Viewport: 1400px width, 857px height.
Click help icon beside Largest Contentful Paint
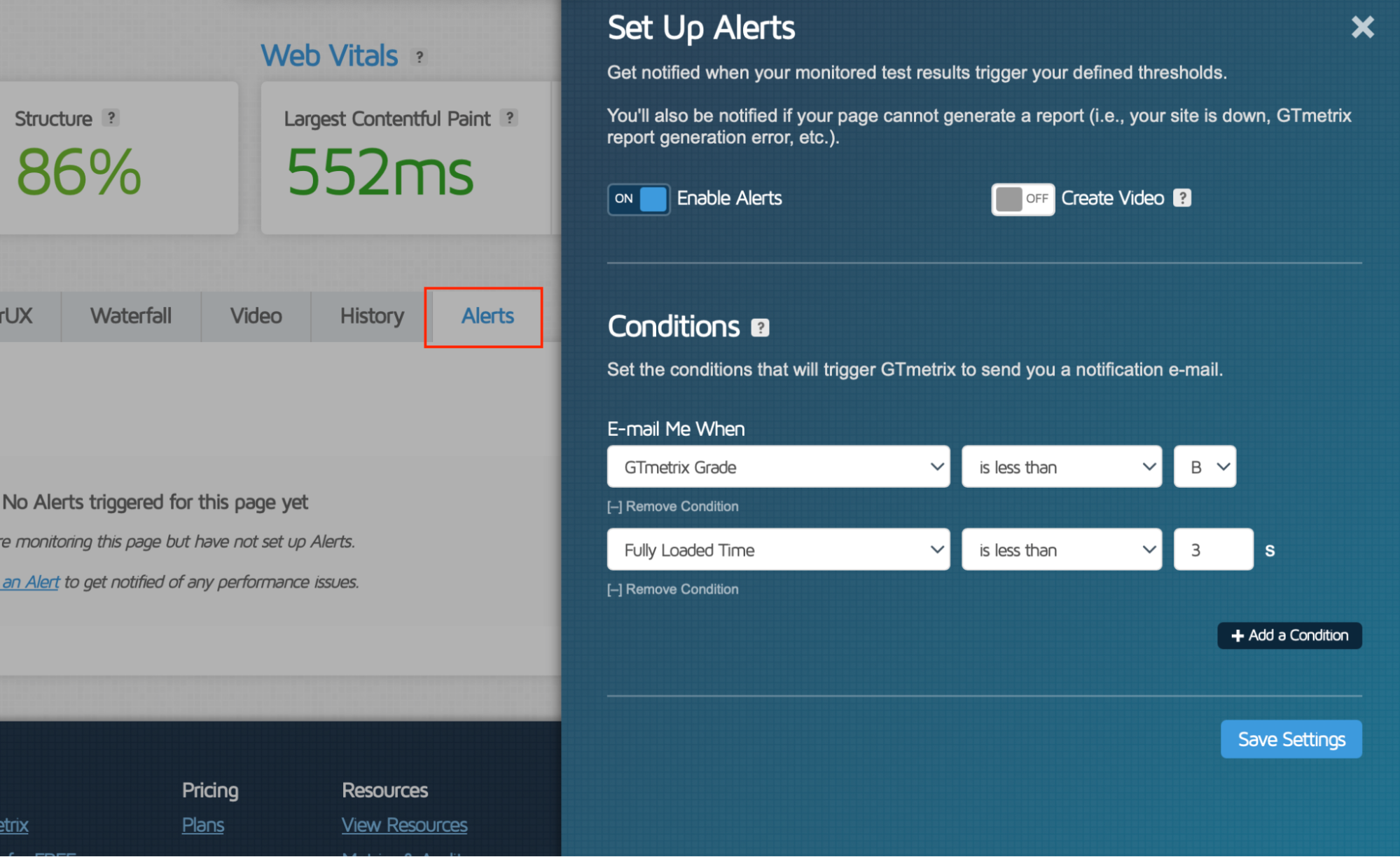click(x=509, y=118)
